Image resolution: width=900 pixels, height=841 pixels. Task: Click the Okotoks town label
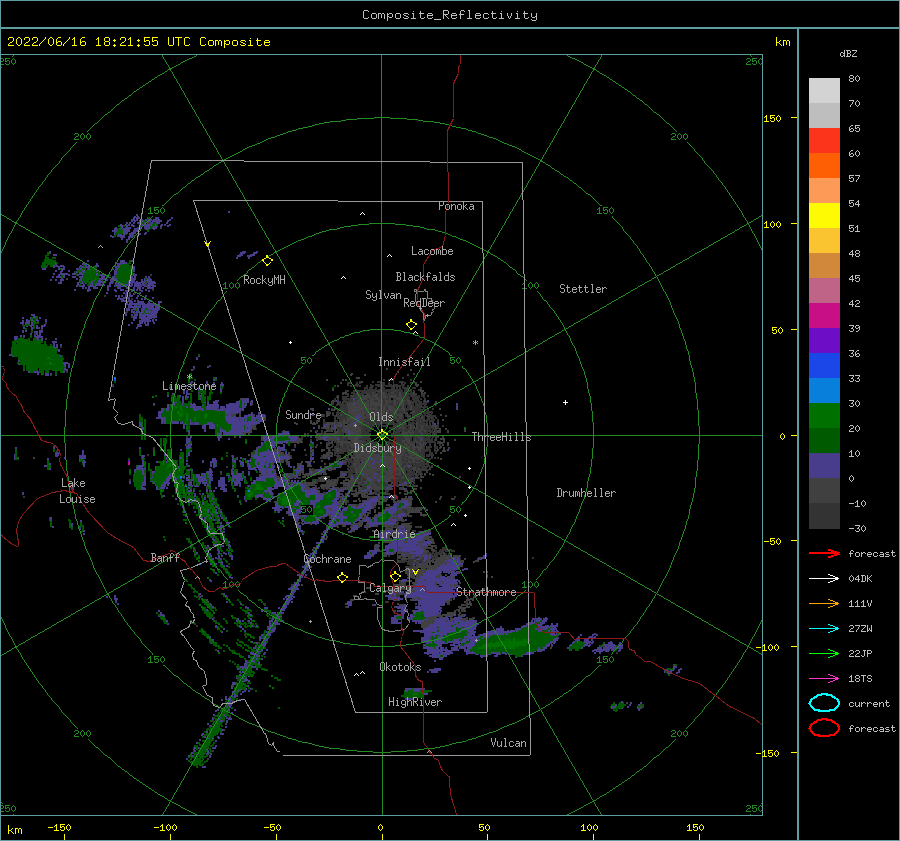tap(400, 667)
